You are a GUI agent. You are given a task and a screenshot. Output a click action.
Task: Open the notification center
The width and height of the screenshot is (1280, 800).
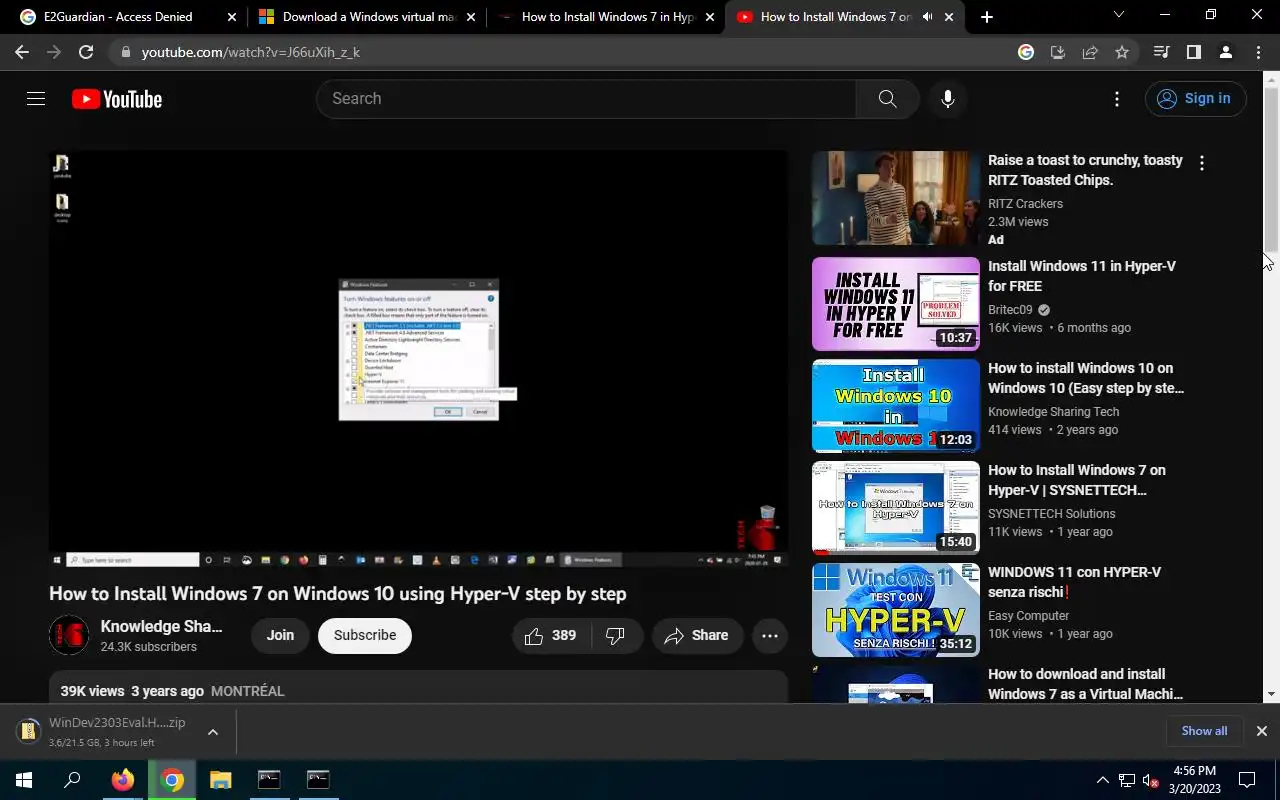(x=1247, y=780)
